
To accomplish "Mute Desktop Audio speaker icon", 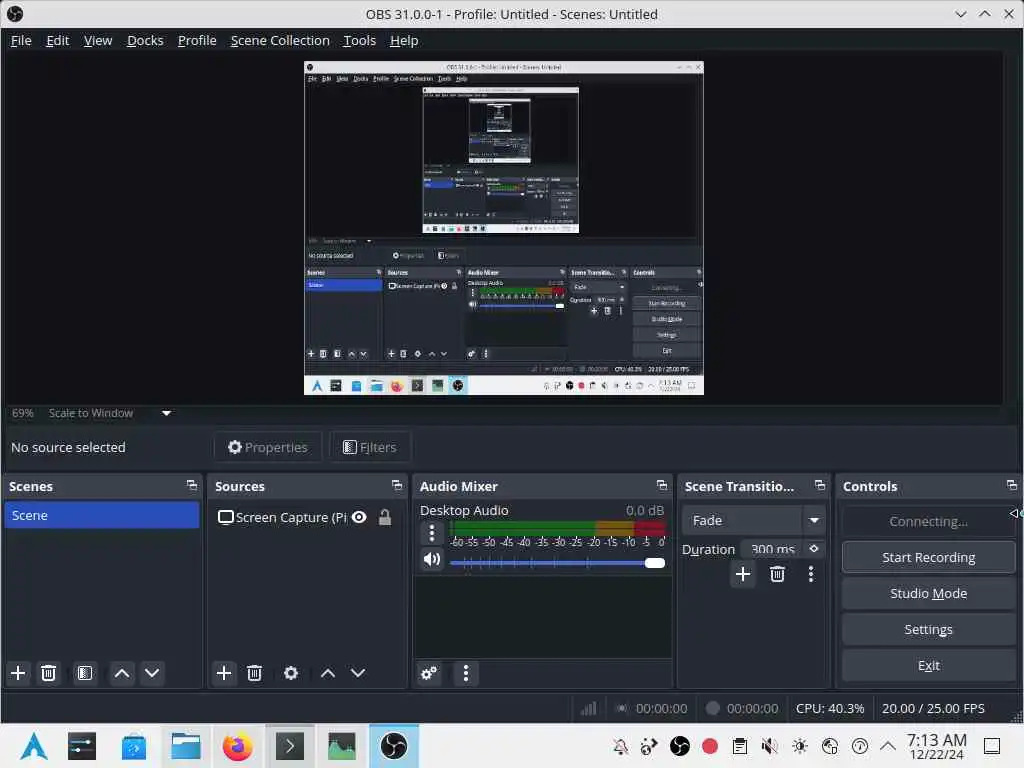I will [432, 560].
